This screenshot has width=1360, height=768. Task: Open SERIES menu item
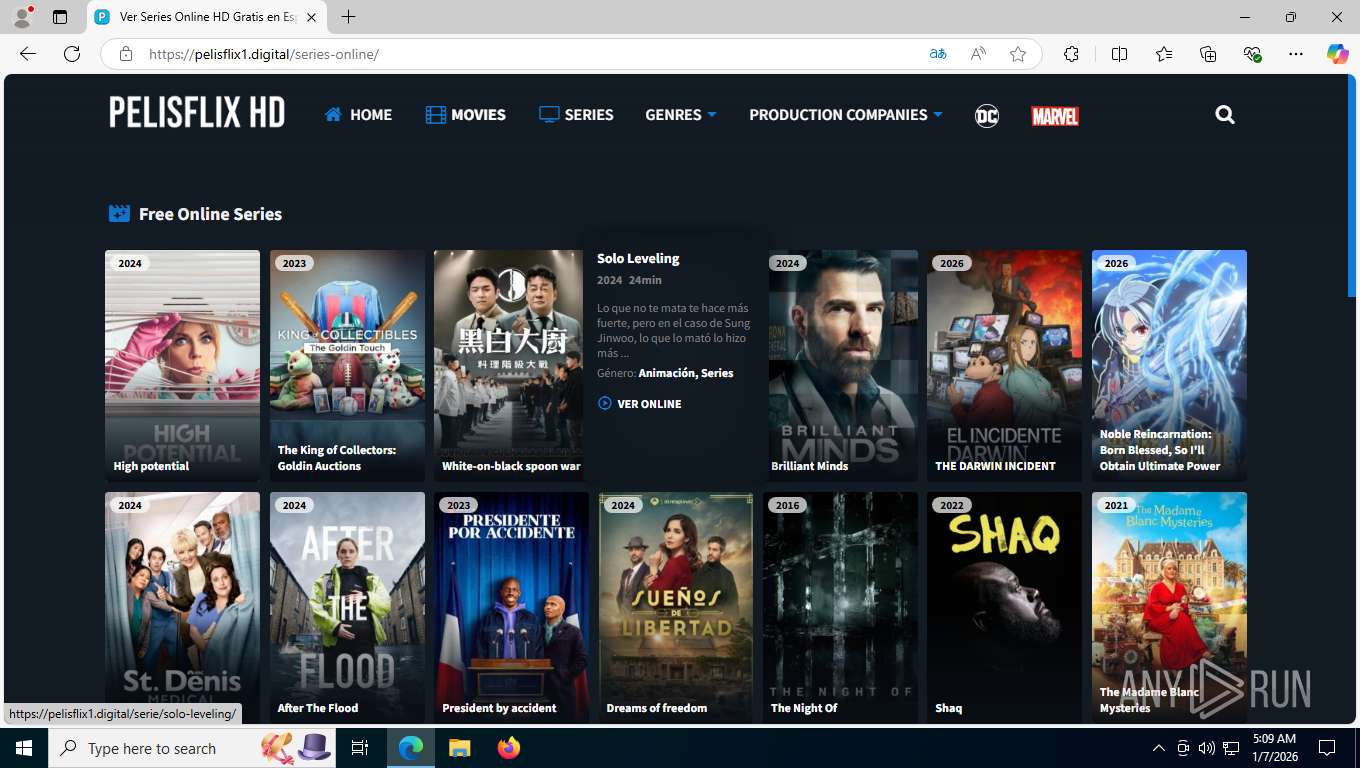click(x=576, y=115)
